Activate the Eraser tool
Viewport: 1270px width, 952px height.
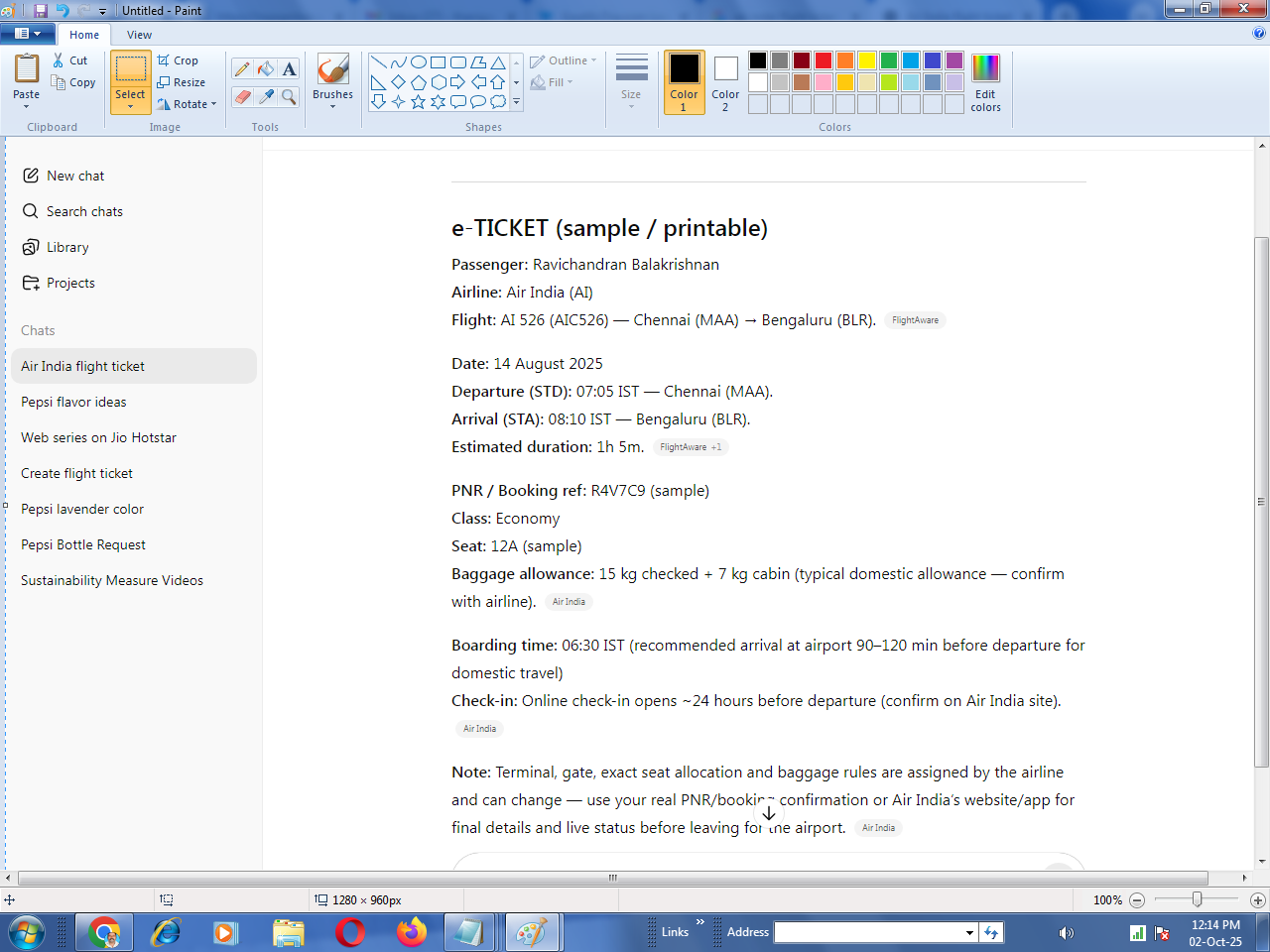242,96
